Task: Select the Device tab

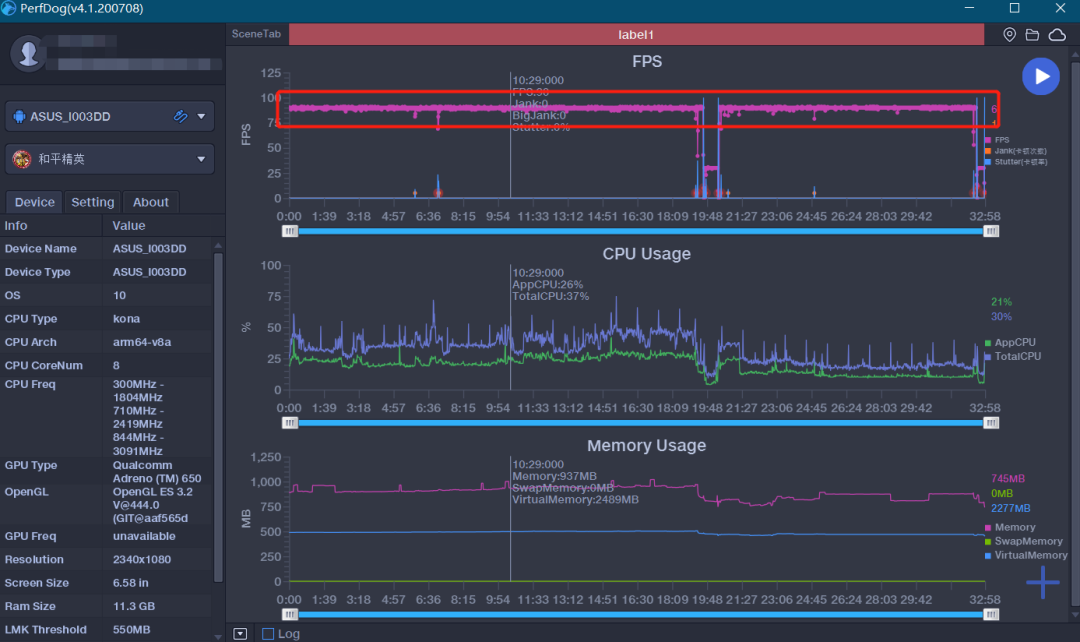Action: tap(35, 202)
